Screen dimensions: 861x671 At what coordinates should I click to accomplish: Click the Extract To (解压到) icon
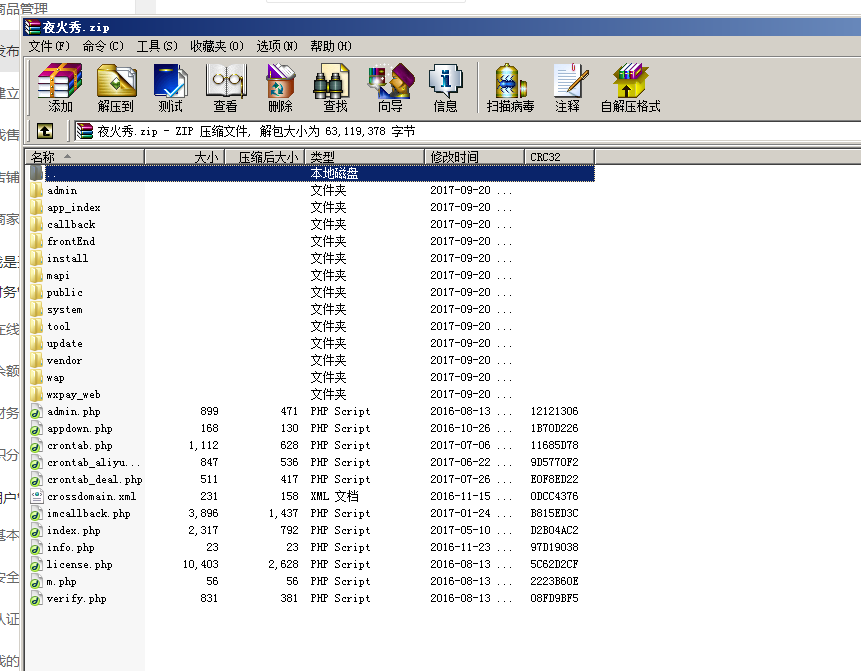[x=116, y=87]
